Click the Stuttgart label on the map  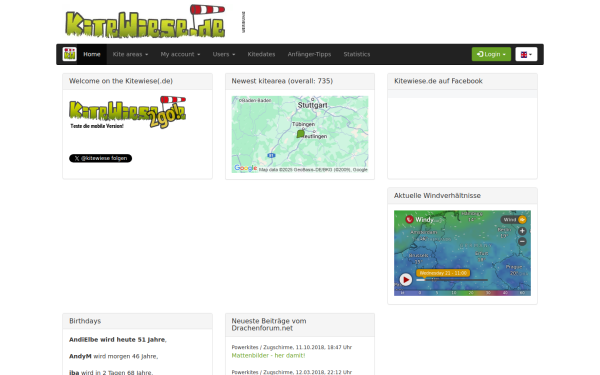(x=313, y=105)
